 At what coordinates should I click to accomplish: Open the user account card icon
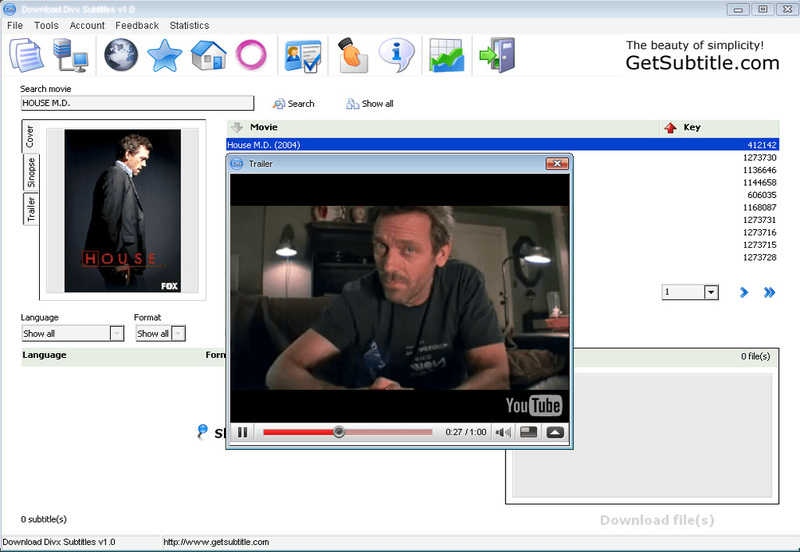coord(303,56)
